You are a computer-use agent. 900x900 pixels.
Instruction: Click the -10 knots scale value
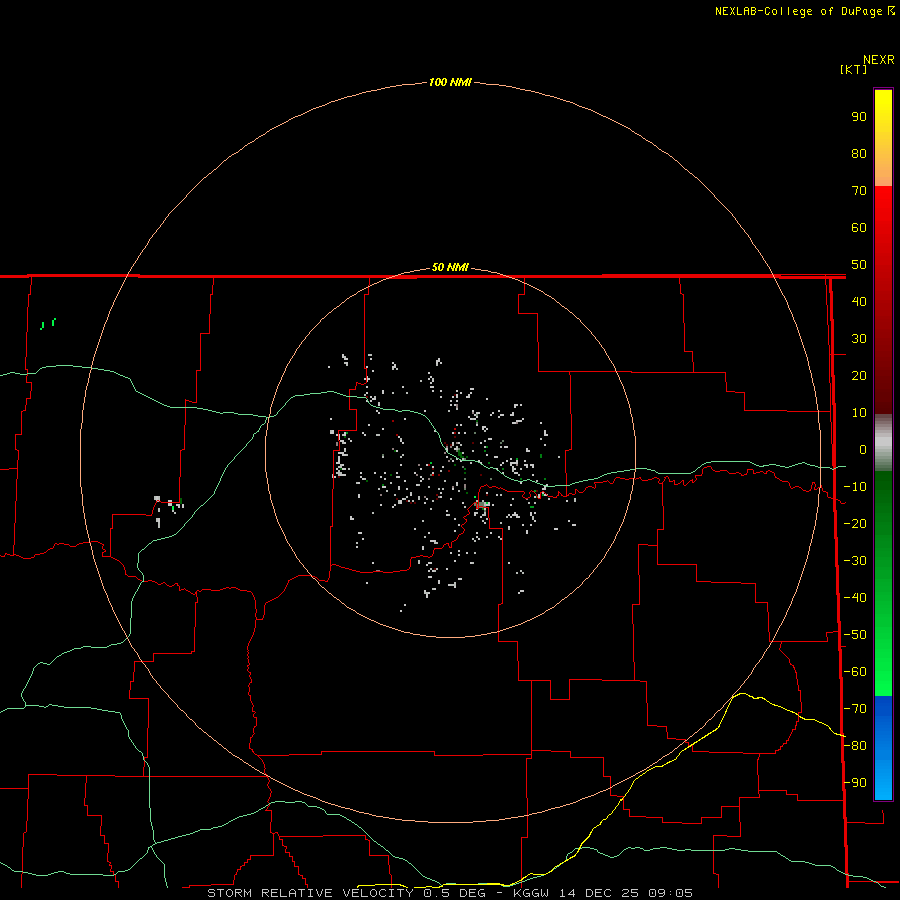[x=855, y=487]
